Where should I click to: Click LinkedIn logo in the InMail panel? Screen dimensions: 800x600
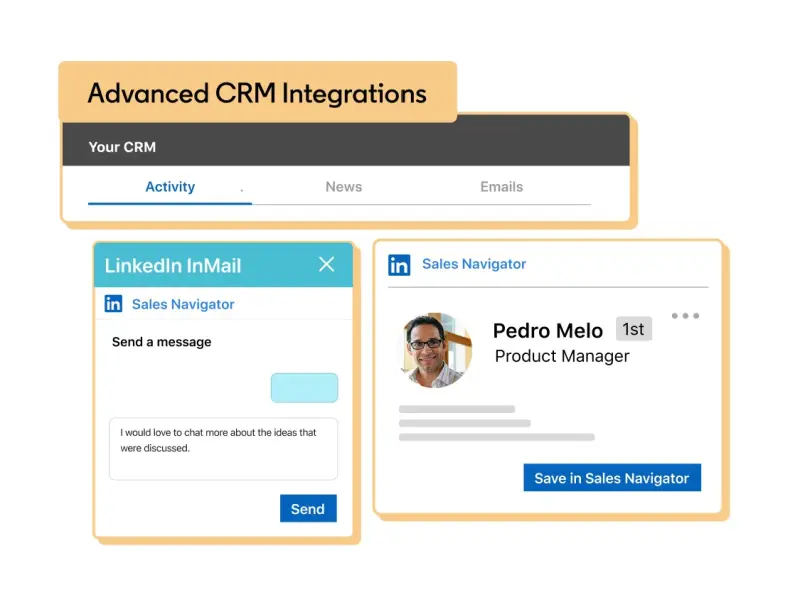pyautogui.click(x=114, y=304)
